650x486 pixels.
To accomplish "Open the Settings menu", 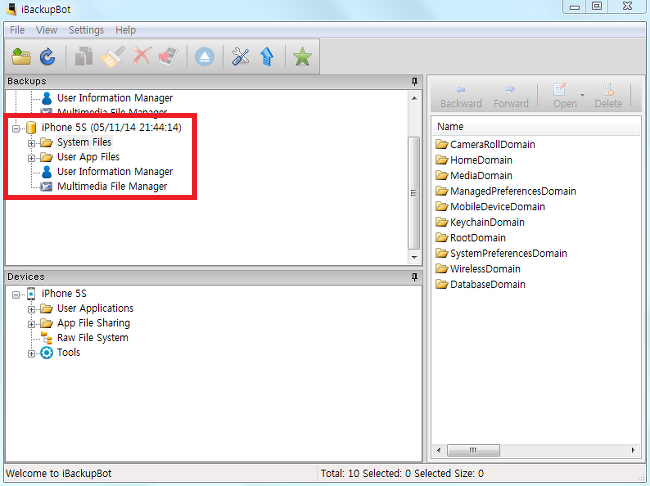I will pos(86,30).
